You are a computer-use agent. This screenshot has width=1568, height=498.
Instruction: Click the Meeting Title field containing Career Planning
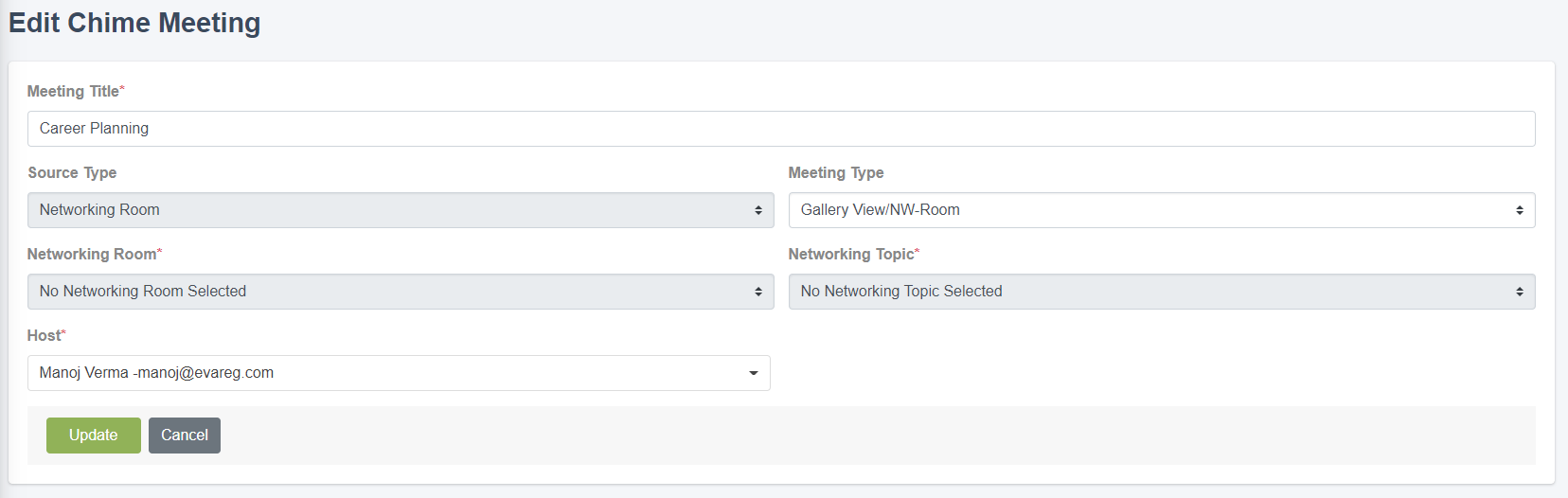pyautogui.click(x=781, y=129)
